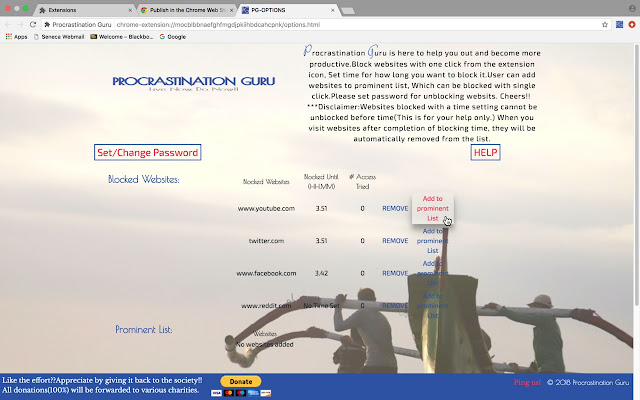
Task: Open the HELP button
Action: tap(485, 152)
